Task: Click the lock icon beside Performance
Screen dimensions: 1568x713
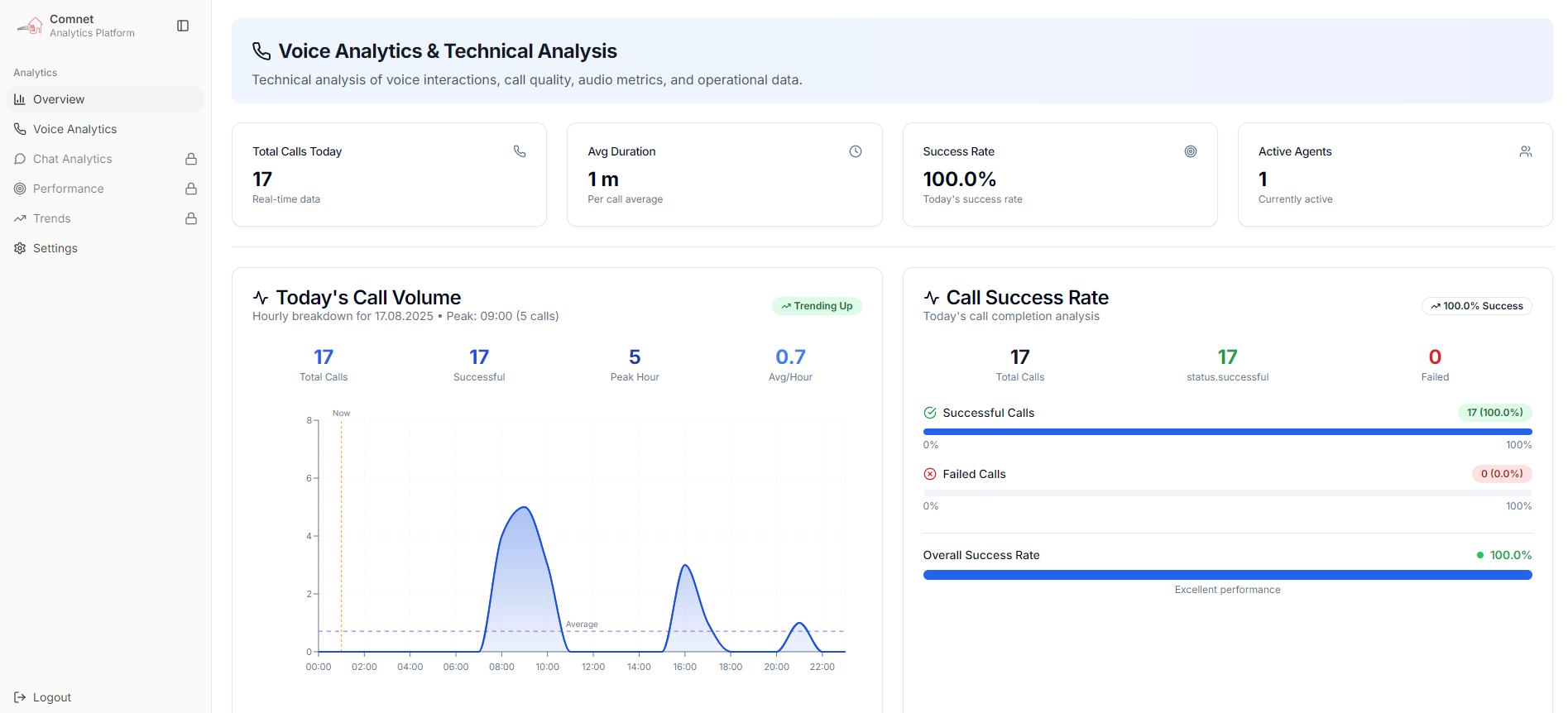Action: click(191, 189)
